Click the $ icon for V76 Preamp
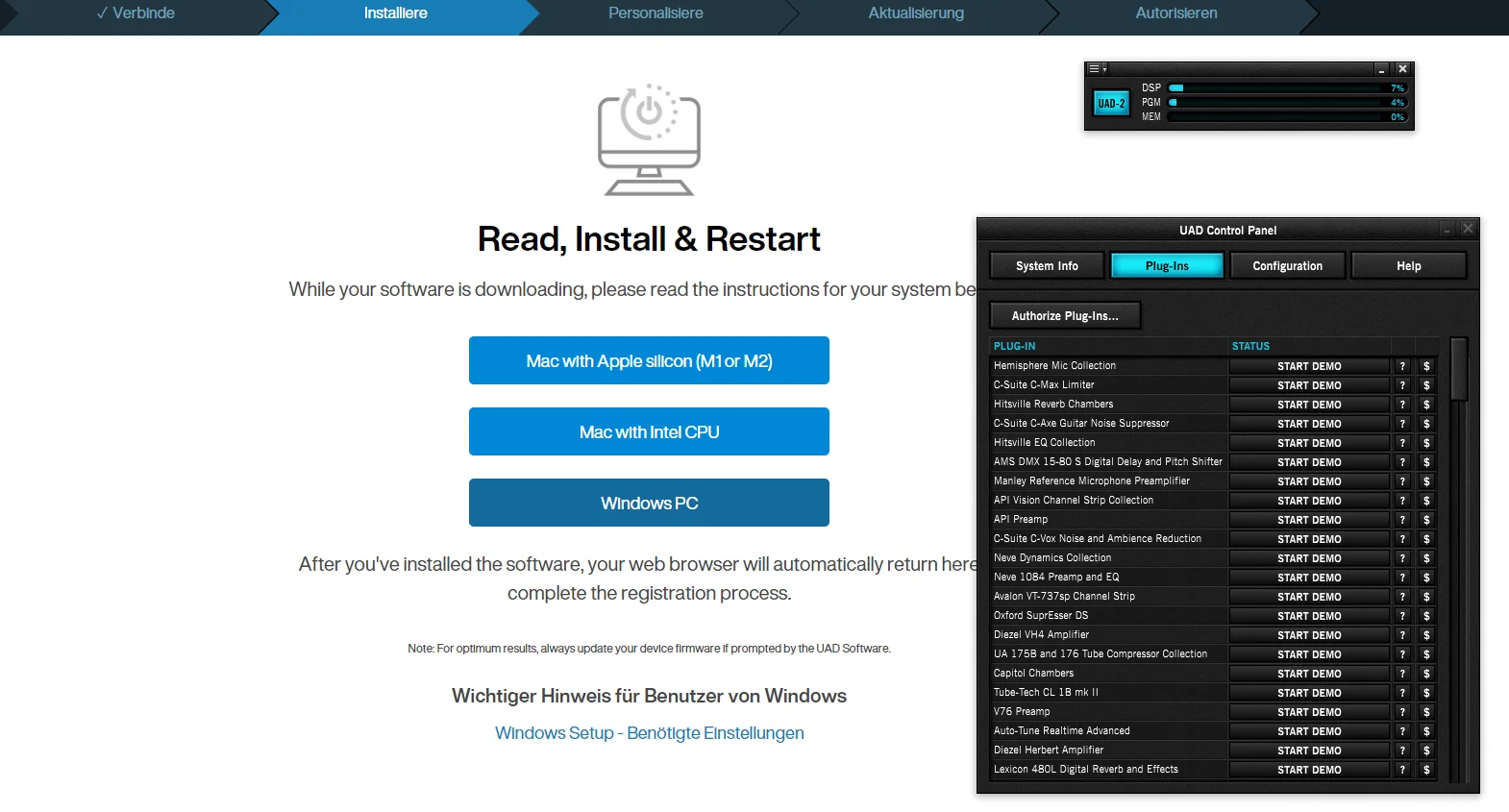 (x=1426, y=712)
